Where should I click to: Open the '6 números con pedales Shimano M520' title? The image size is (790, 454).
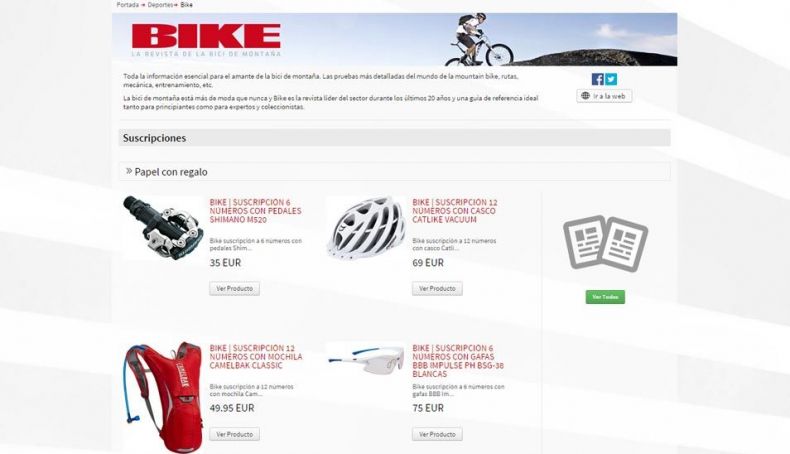[x=255, y=211]
